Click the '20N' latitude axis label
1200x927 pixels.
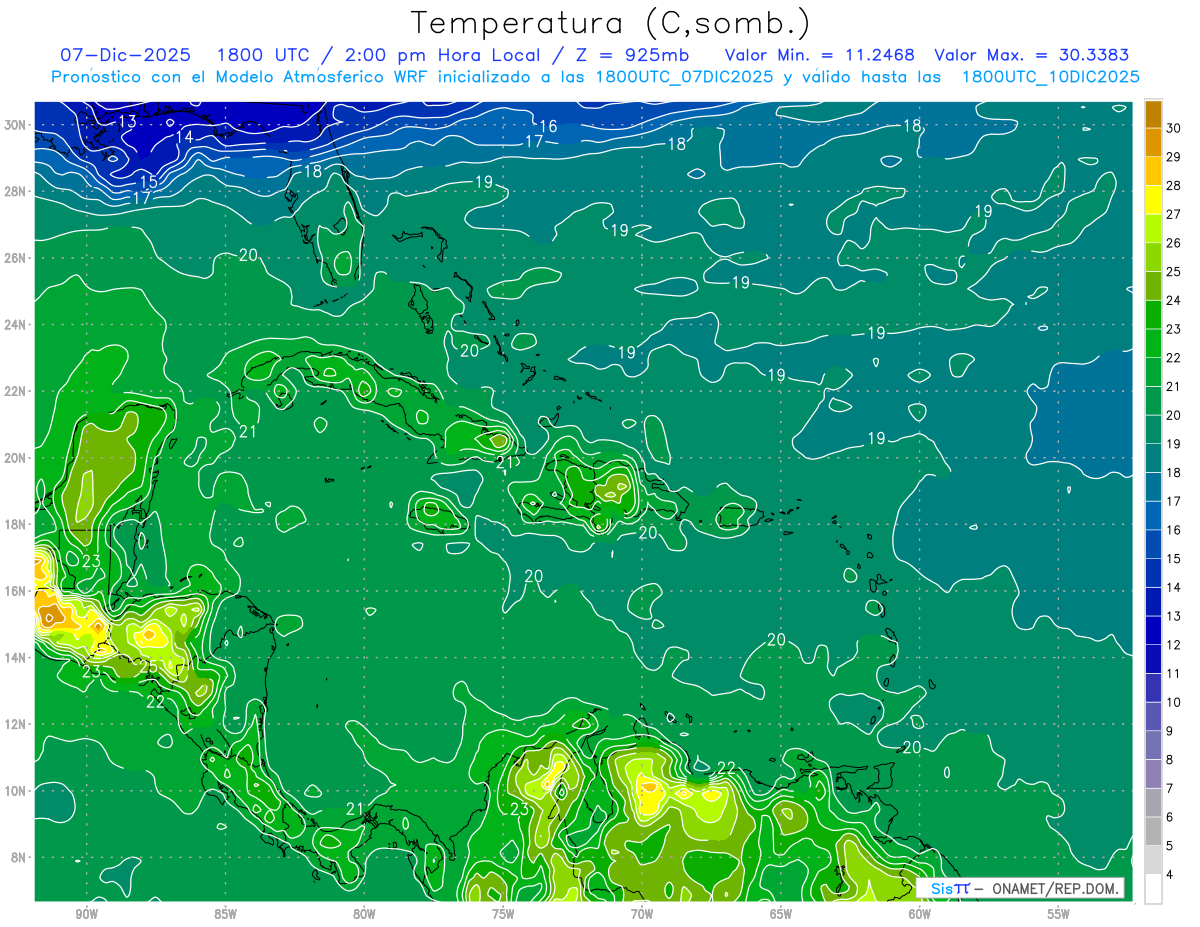(x=16, y=458)
